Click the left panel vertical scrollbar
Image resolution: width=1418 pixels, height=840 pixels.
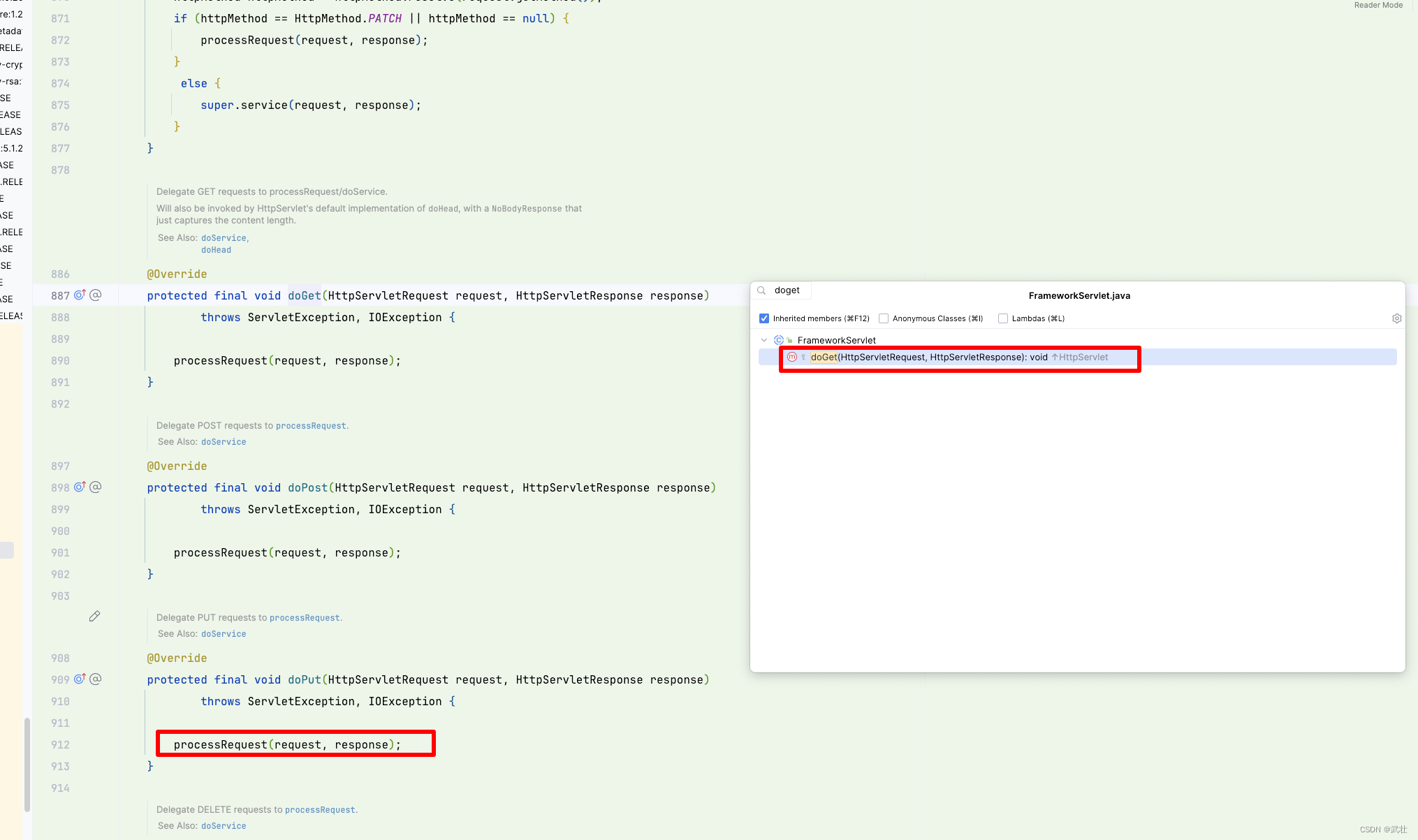click(x=27, y=765)
